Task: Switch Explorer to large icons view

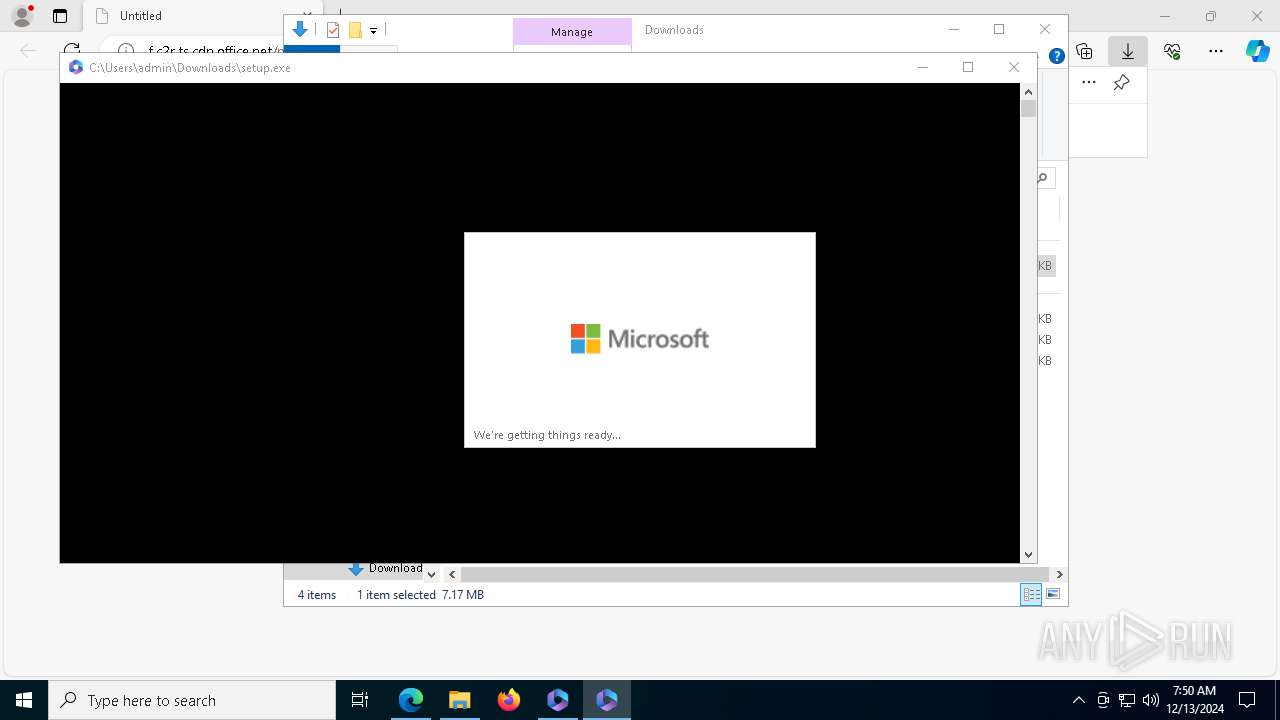Action: (1053, 594)
